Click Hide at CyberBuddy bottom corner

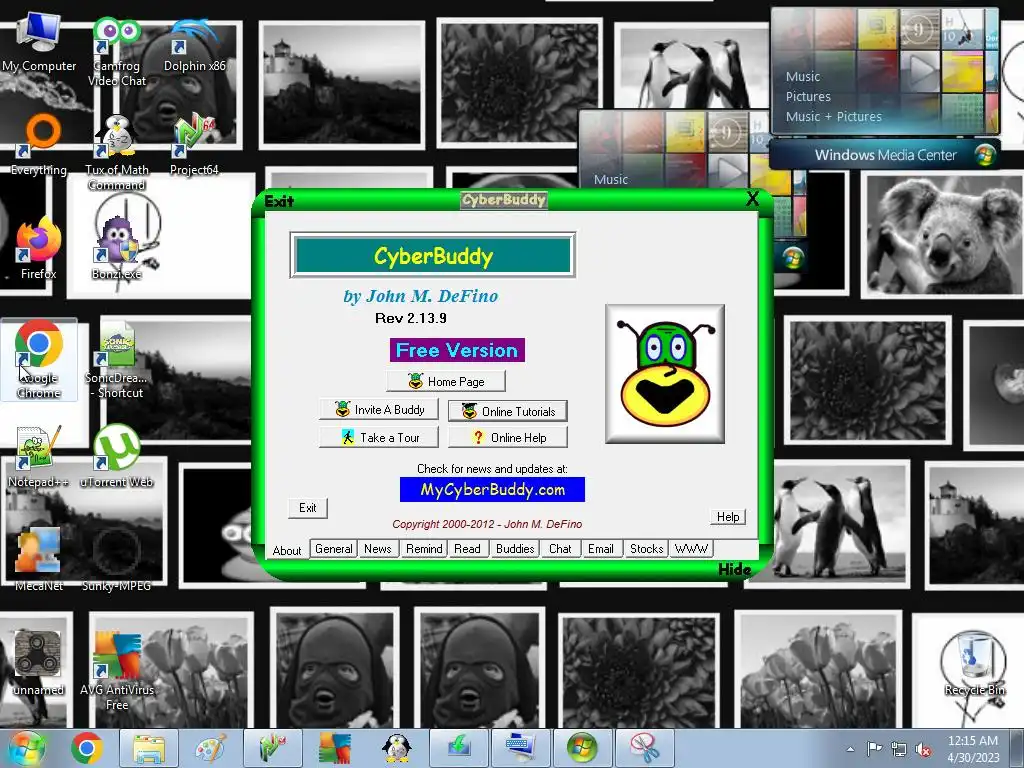[735, 569]
